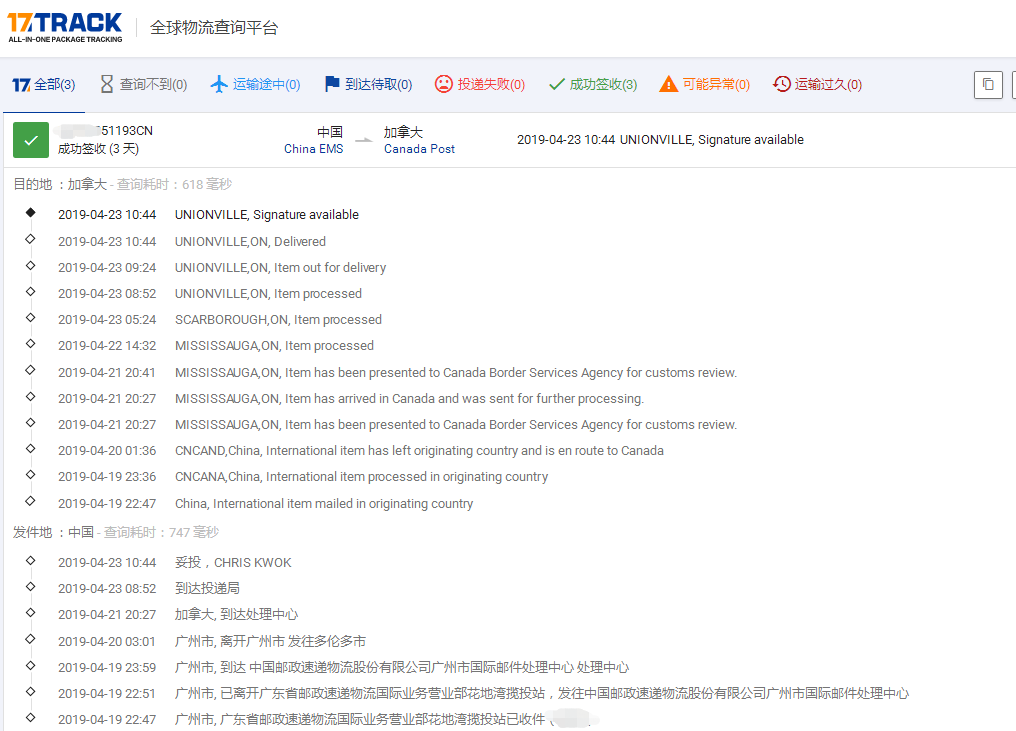
Task: Click the copy-to-clipboard icon at top right
Action: pos(988,84)
